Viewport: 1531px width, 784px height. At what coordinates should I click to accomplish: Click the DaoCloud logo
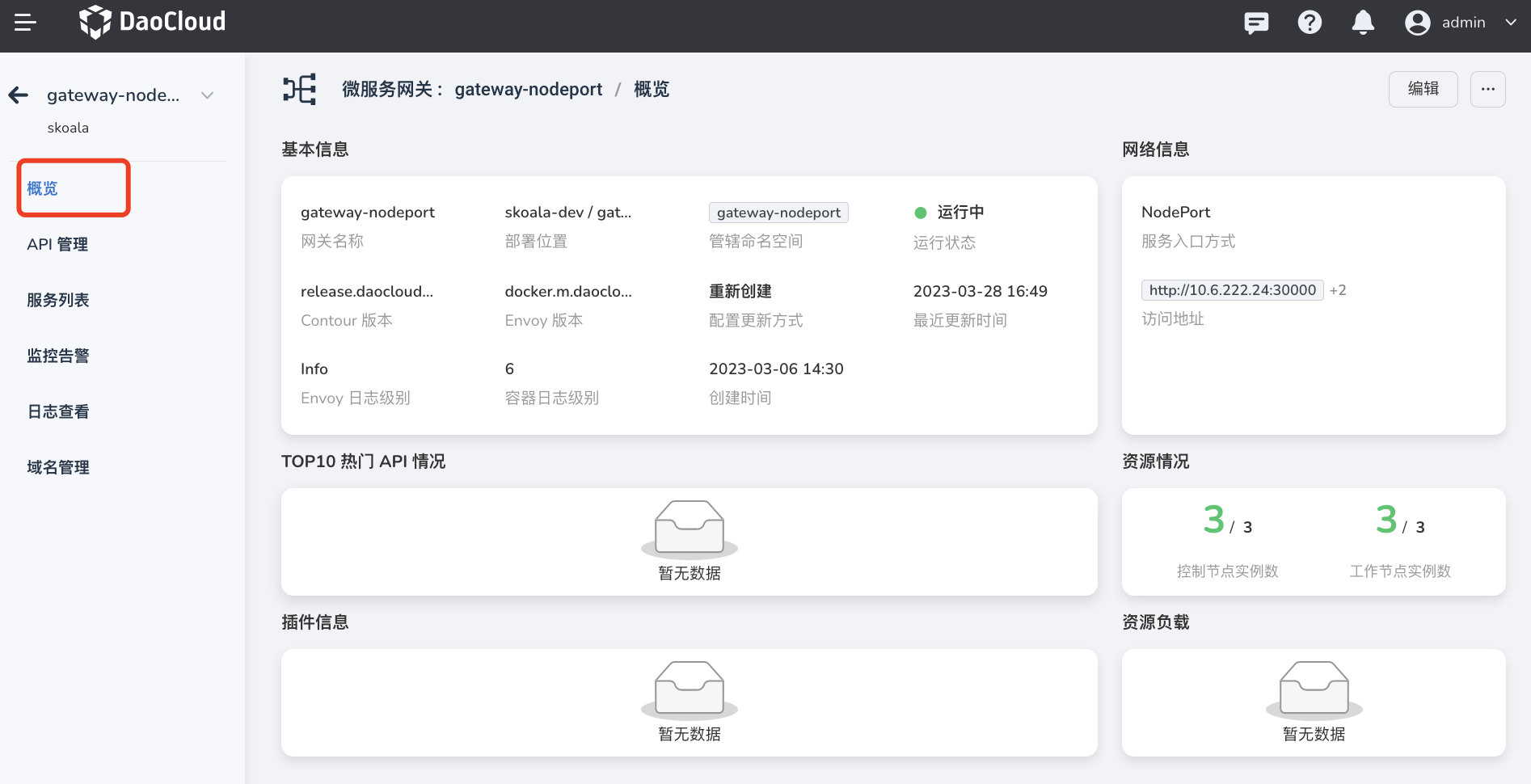click(153, 22)
